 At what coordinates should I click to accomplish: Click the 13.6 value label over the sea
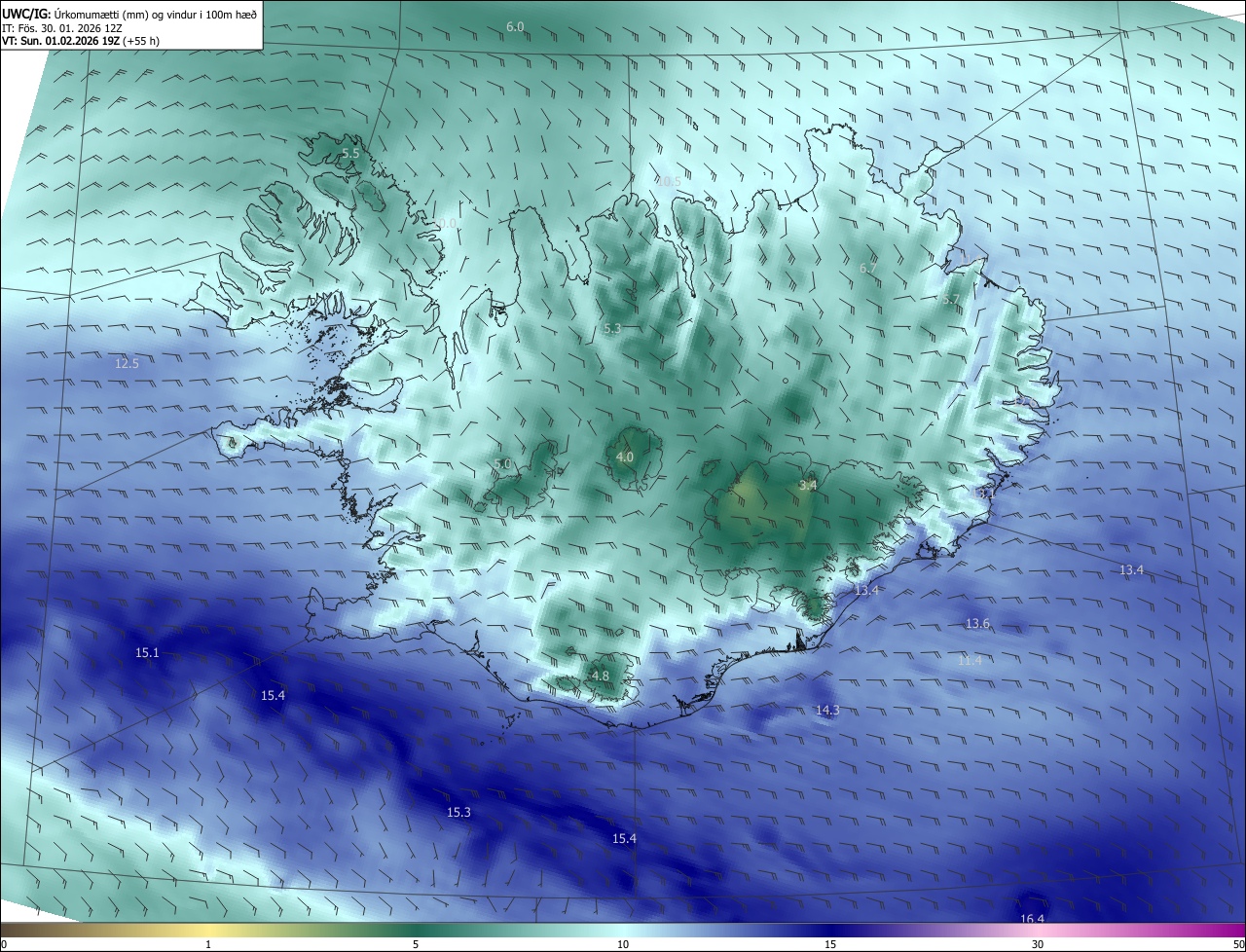click(x=977, y=623)
